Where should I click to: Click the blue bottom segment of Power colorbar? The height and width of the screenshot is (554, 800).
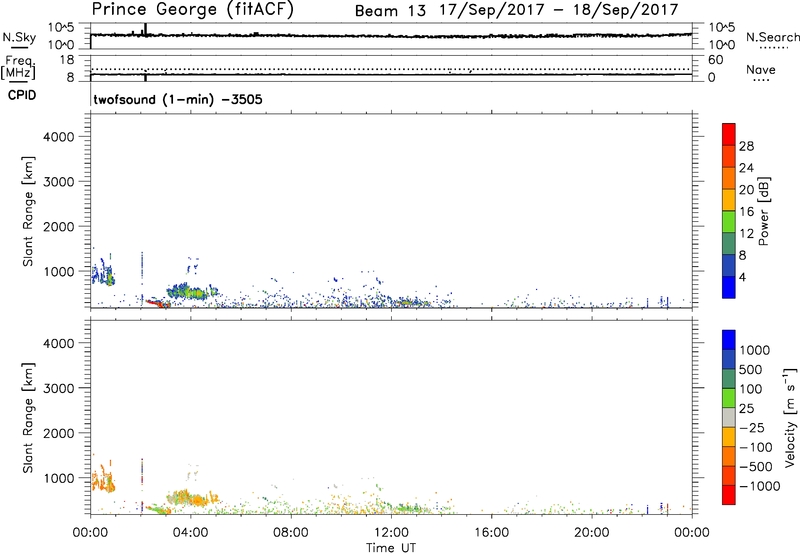pyautogui.click(x=729, y=287)
